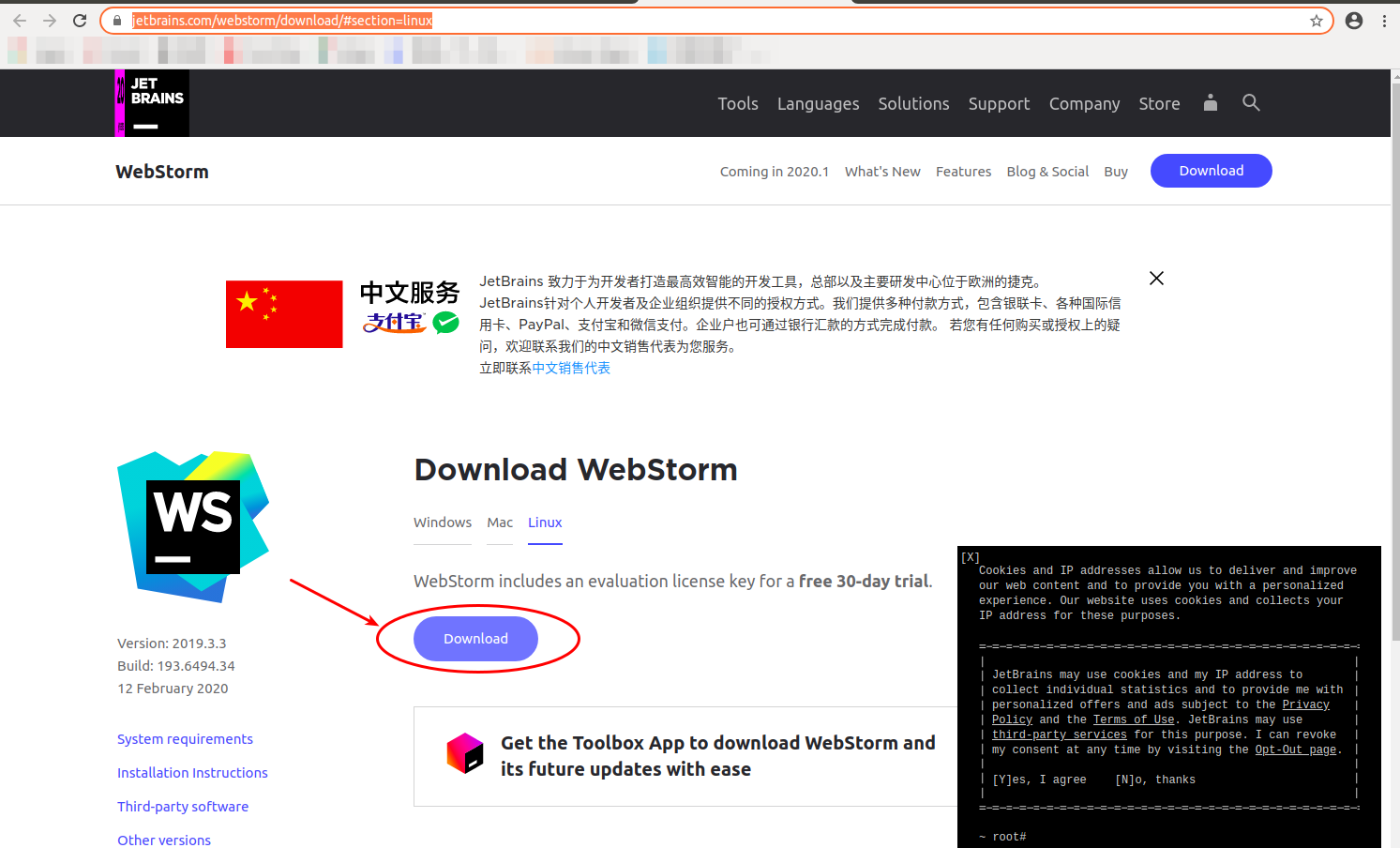The height and width of the screenshot is (848, 1400).
Task: Dismiss the Chinese services banner
Action: click(x=1155, y=278)
